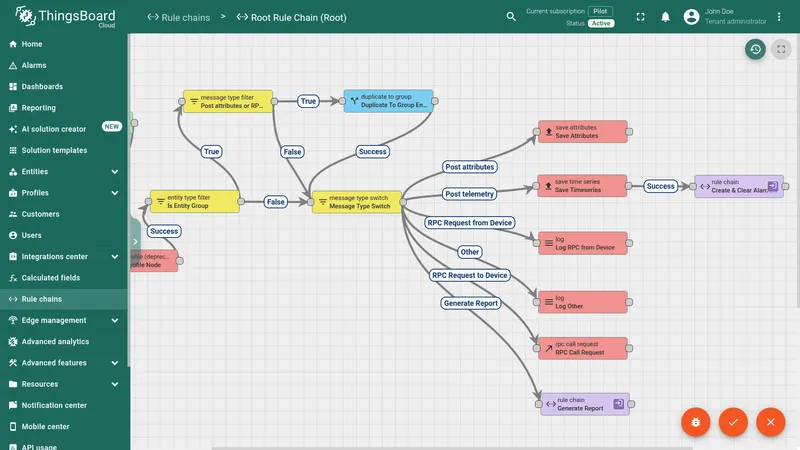The width and height of the screenshot is (800, 450).
Task: Click the False label after Is Entity Group
Action: click(276, 202)
